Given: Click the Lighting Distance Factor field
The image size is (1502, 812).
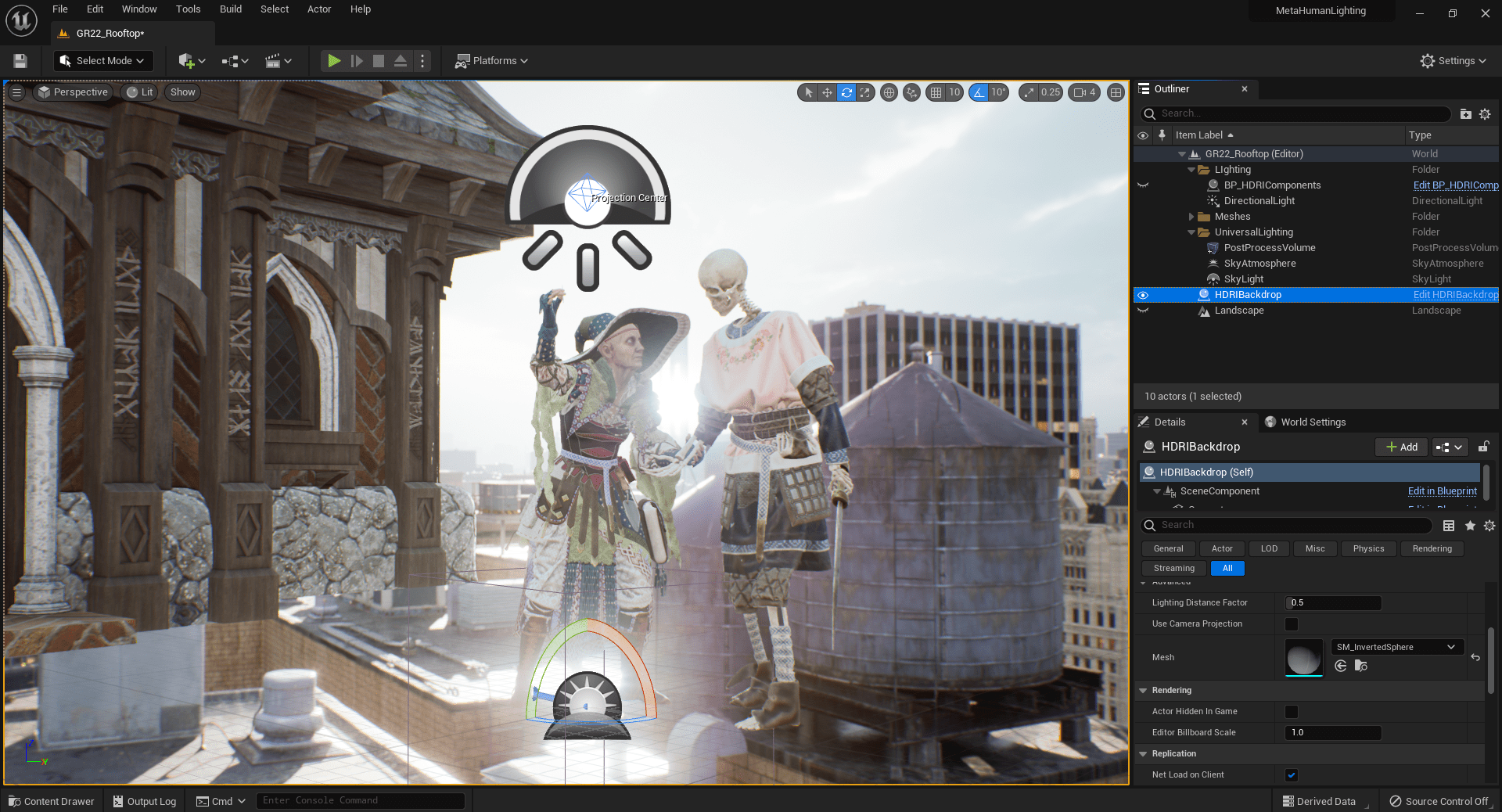Looking at the screenshot, I should click(x=1333, y=603).
